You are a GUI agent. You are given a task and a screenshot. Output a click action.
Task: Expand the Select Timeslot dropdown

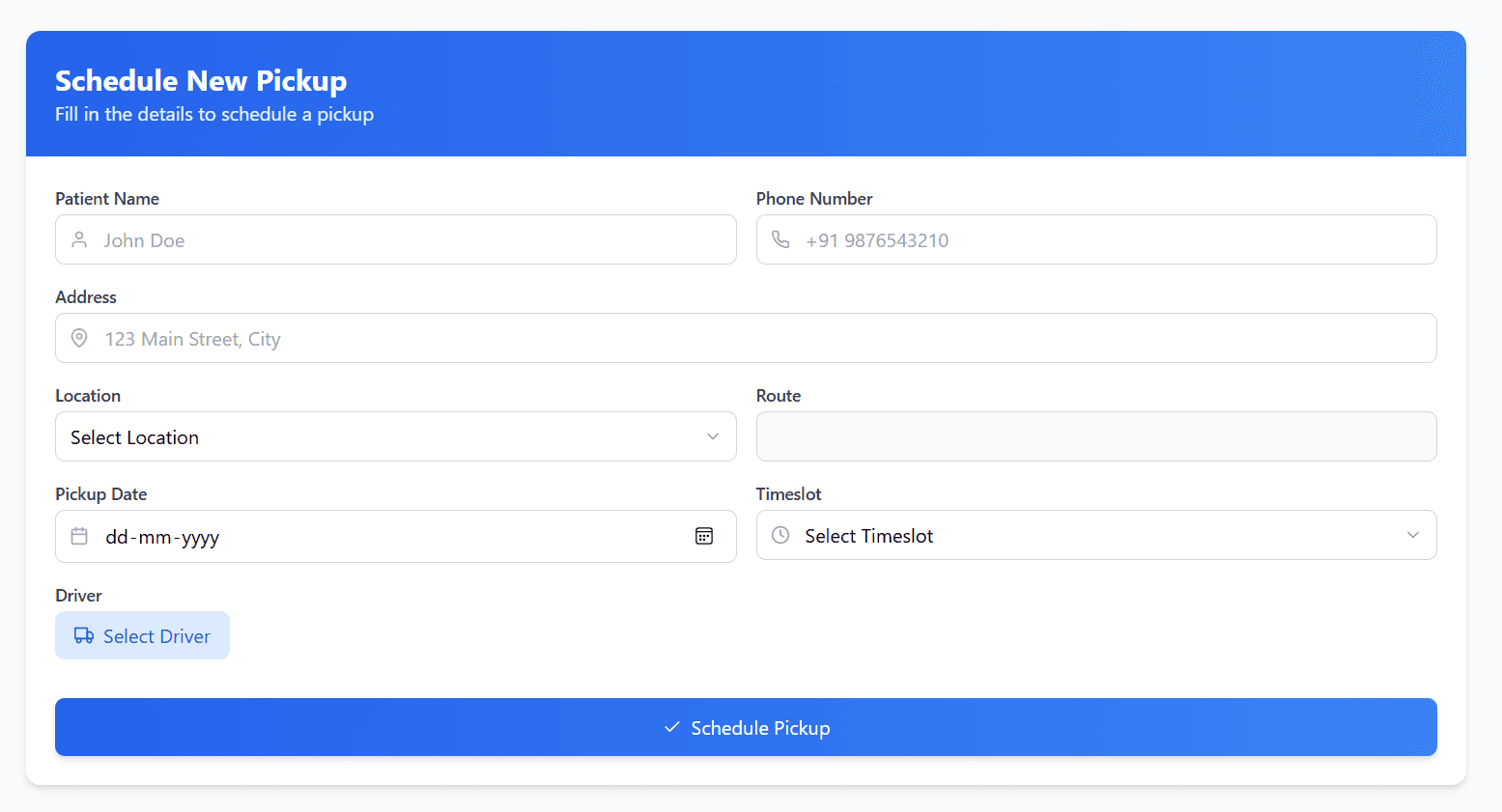point(1096,535)
